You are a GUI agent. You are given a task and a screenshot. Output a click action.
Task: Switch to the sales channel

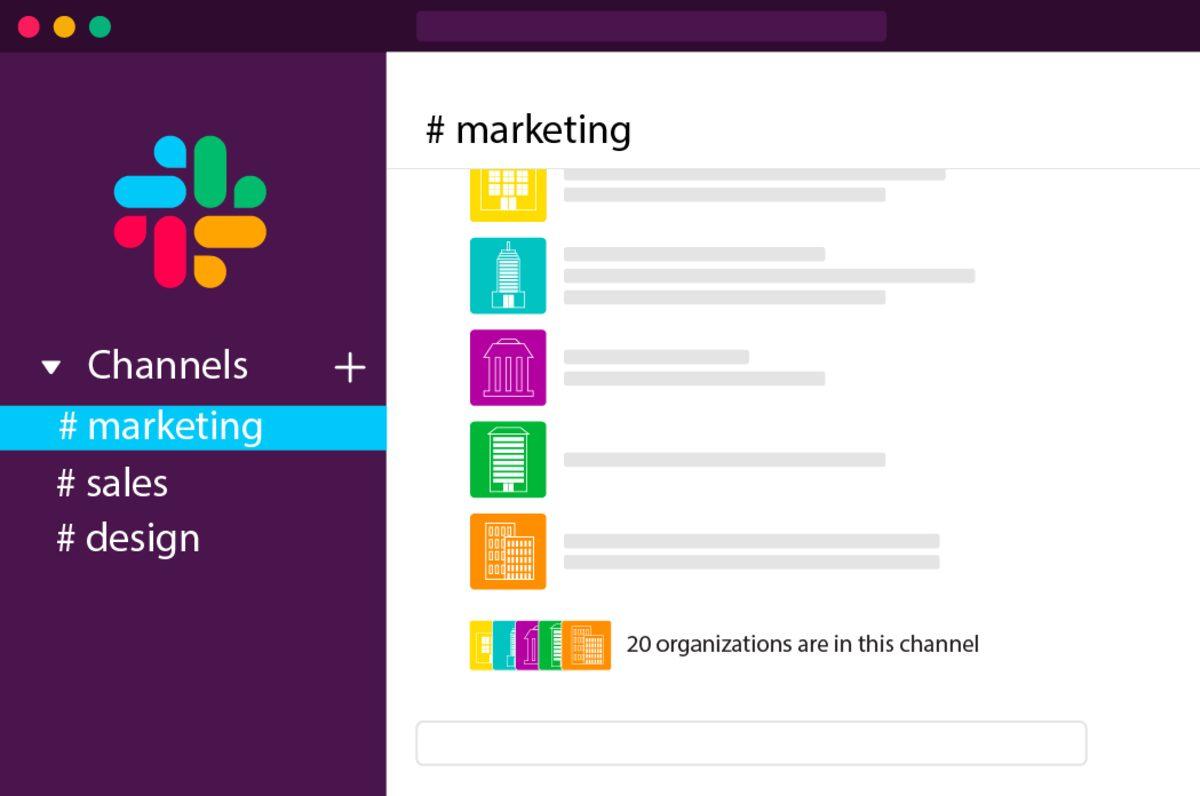click(x=112, y=483)
